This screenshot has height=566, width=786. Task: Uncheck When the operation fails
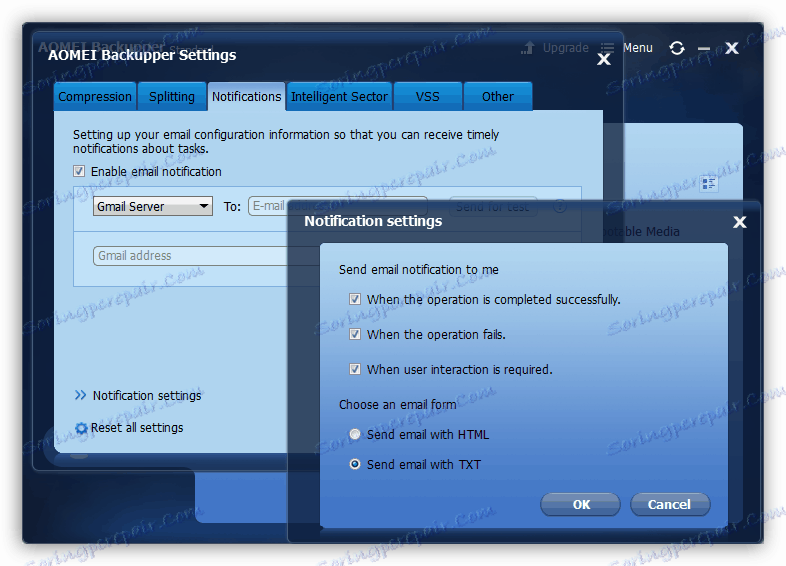pos(355,334)
